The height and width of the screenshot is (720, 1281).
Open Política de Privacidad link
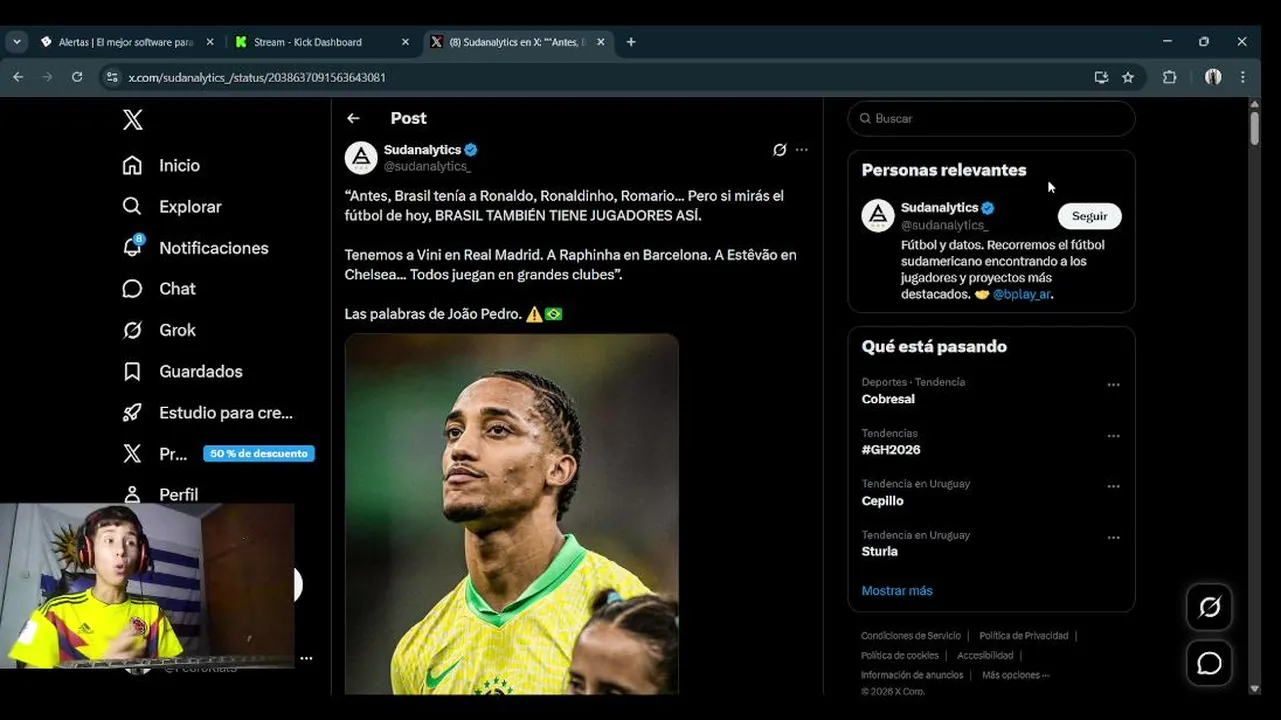1023,636
